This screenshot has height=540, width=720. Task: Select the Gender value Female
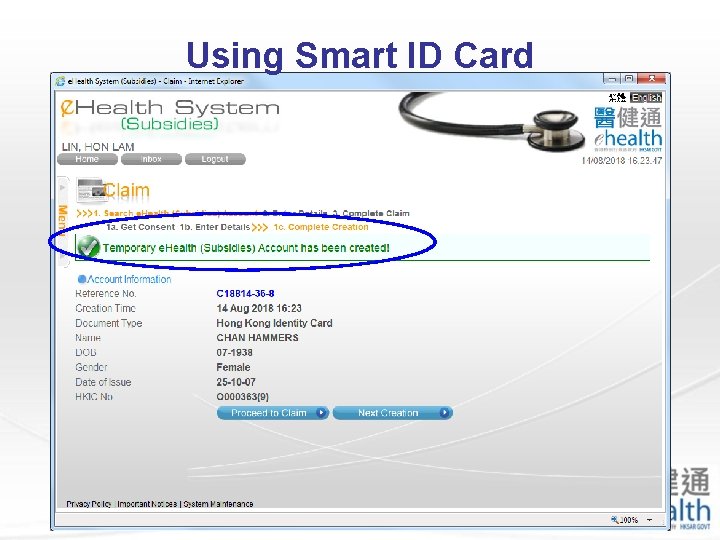(233, 367)
